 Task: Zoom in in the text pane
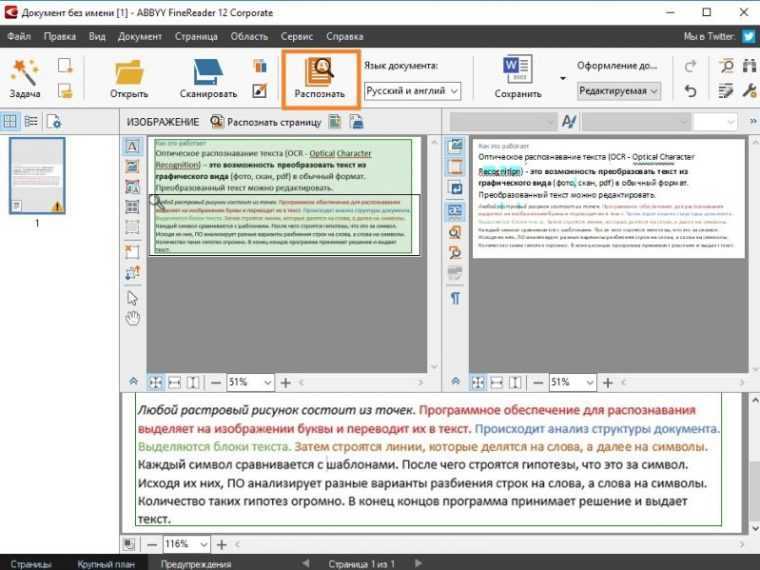(608, 383)
